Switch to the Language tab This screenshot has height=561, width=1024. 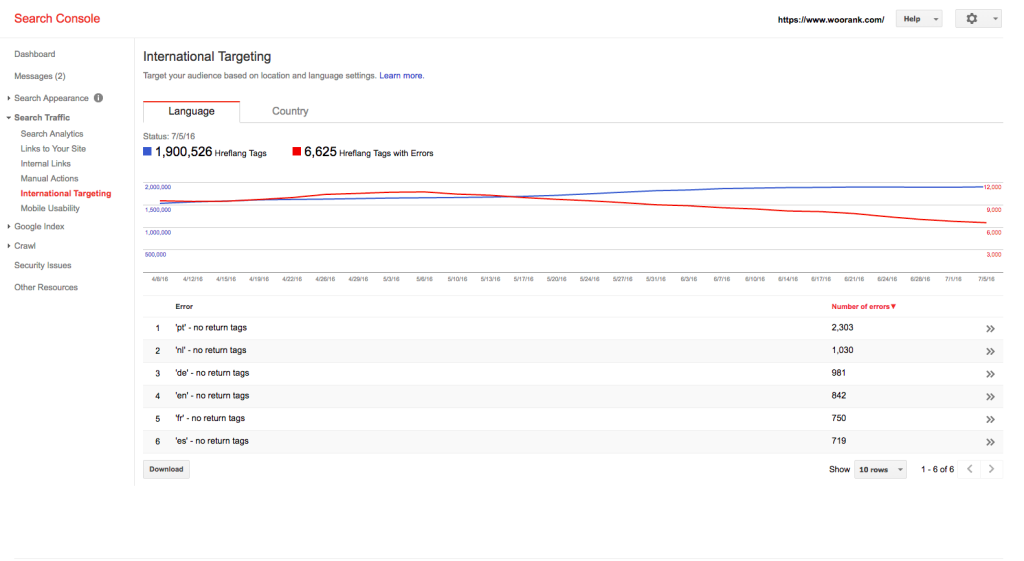pos(191,111)
